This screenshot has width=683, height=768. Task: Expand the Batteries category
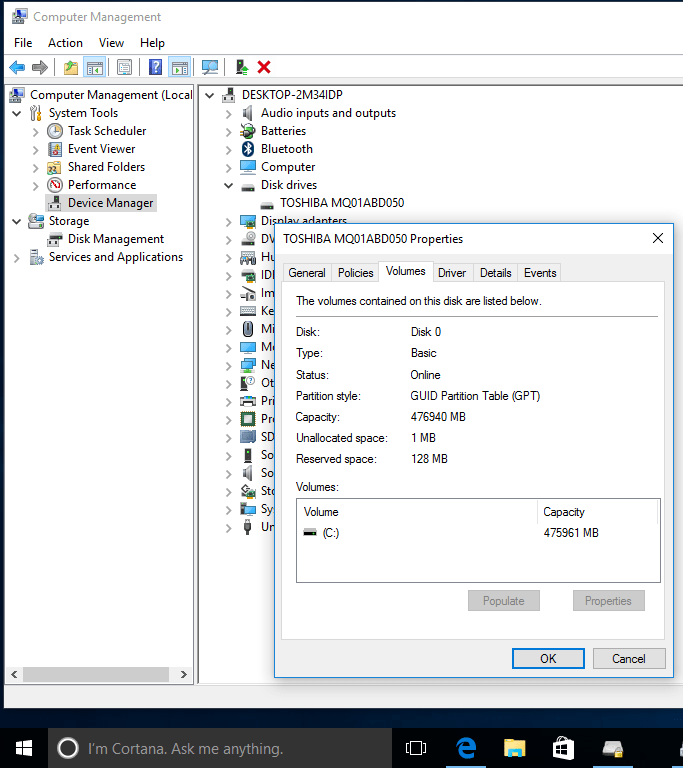click(228, 132)
